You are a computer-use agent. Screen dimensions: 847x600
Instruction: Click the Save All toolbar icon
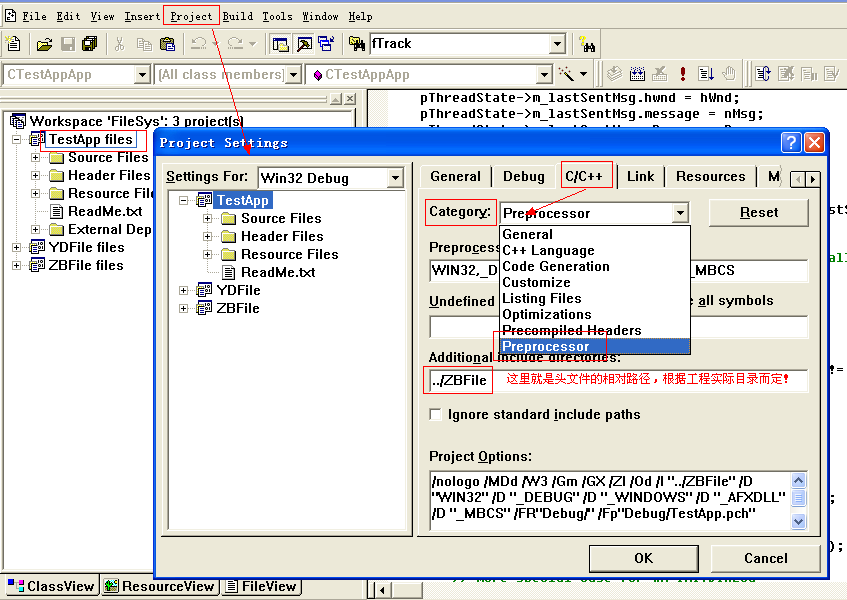click(x=90, y=44)
